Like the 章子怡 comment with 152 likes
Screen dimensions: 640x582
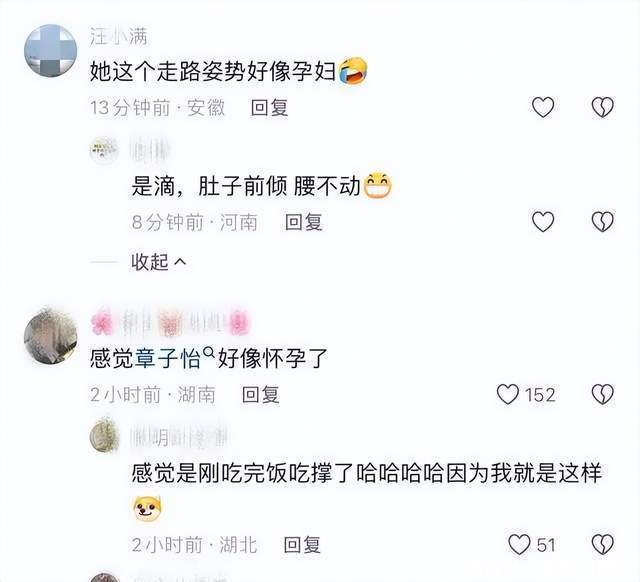[x=526, y=394]
